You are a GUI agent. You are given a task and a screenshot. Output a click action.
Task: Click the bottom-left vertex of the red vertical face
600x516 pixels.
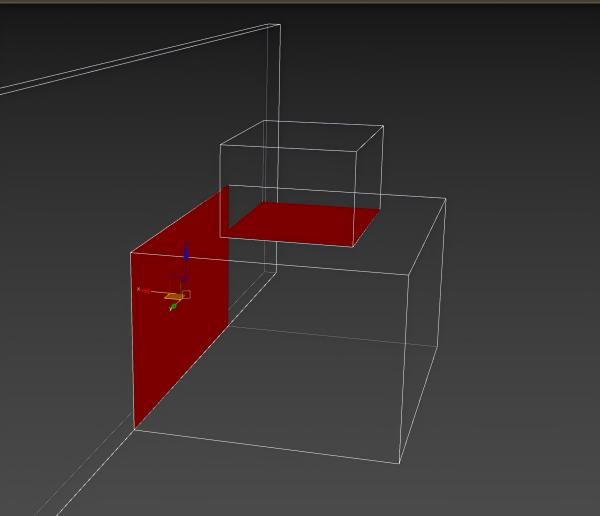pyautogui.click(x=134, y=429)
